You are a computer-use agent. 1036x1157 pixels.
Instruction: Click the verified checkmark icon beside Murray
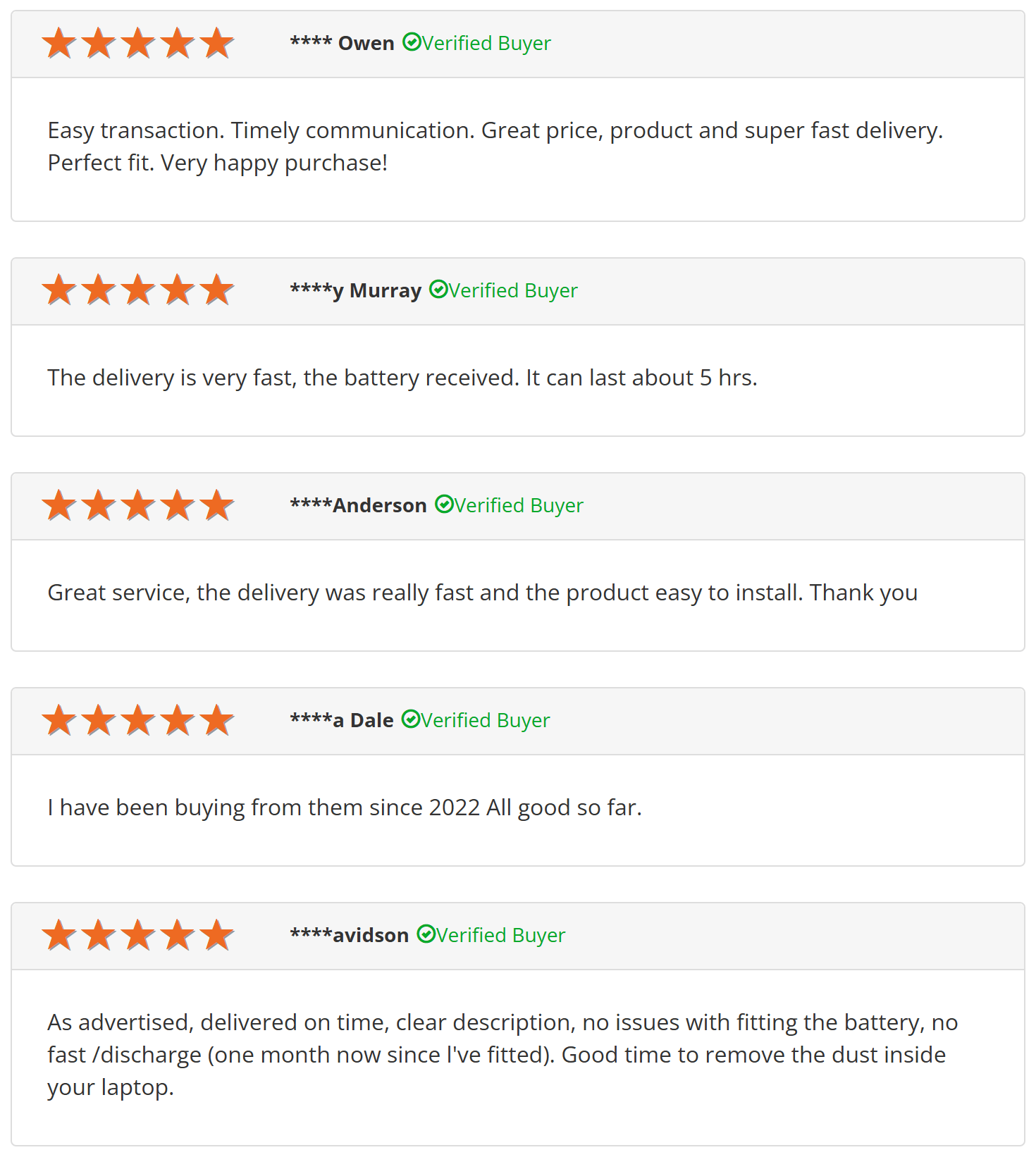438,290
